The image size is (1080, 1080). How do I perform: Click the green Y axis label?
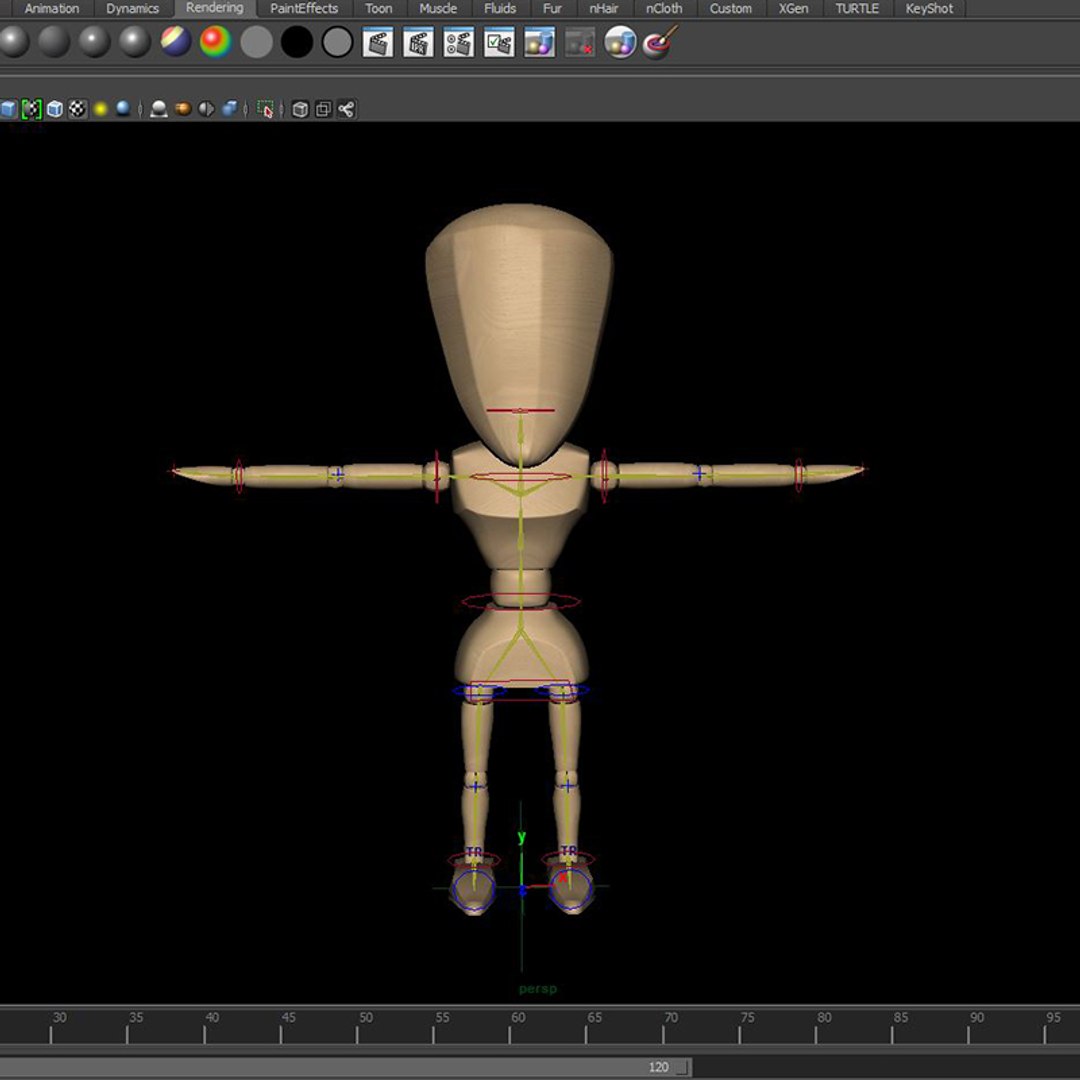pyautogui.click(x=521, y=837)
